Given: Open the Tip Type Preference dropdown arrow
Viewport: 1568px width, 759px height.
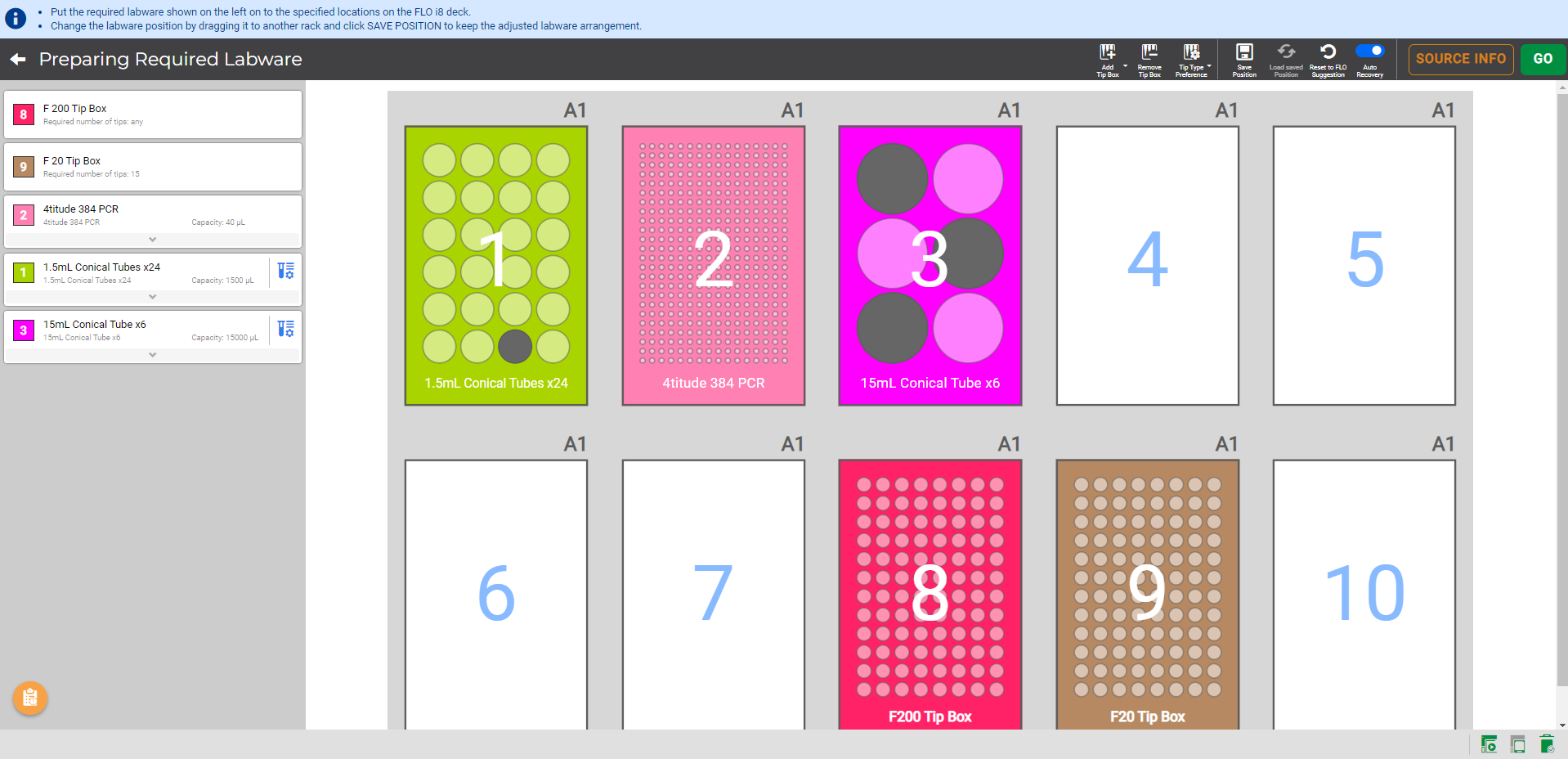Looking at the screenshot, I should pyautogui.click(x=1209, y=66).
